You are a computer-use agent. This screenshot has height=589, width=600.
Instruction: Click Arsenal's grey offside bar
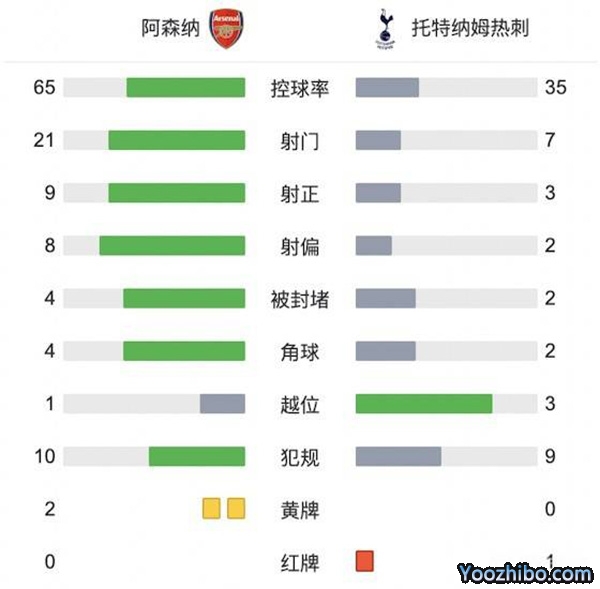click(222, 404)
